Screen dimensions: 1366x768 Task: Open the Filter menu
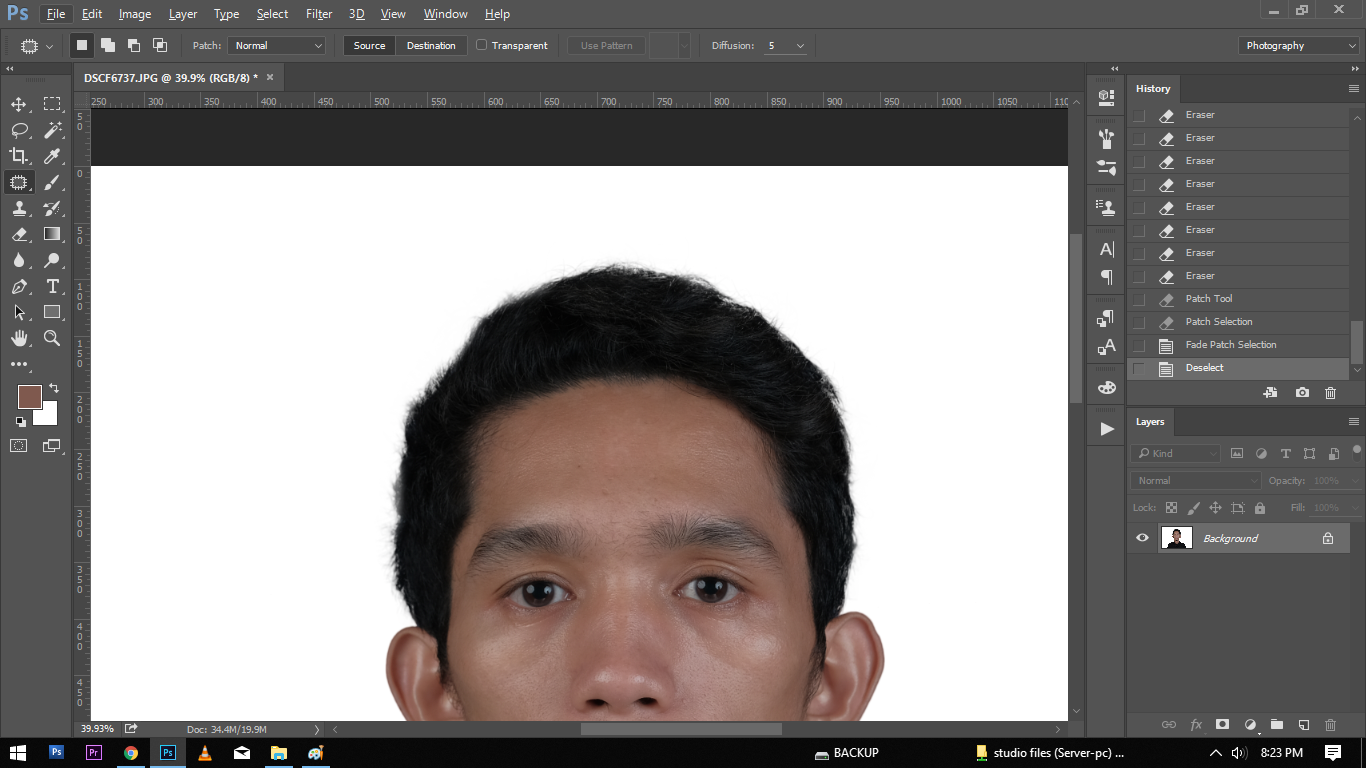point(319,14)
